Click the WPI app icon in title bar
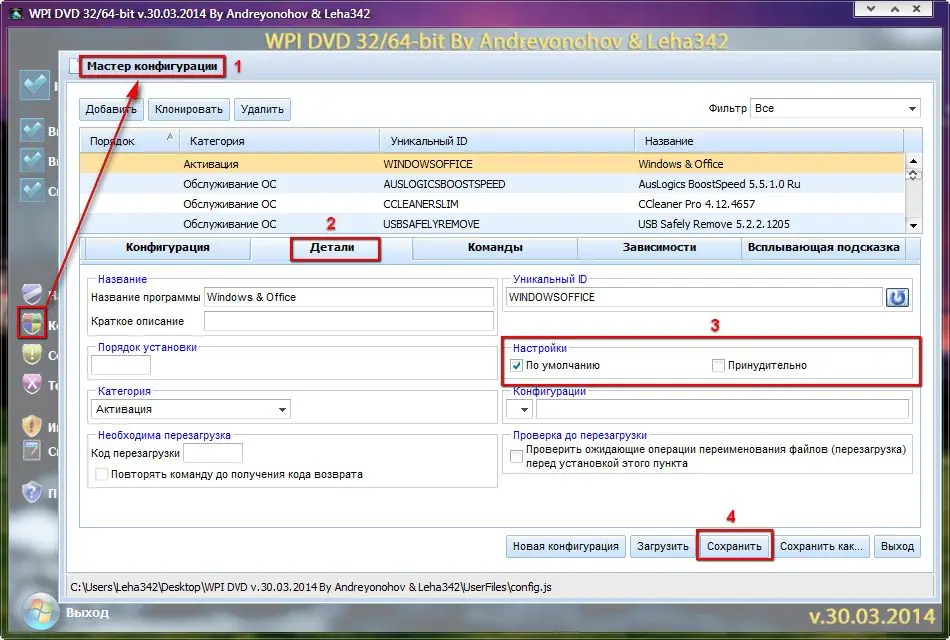Viewport: 950px width, 640px height. tap(16, 13)
